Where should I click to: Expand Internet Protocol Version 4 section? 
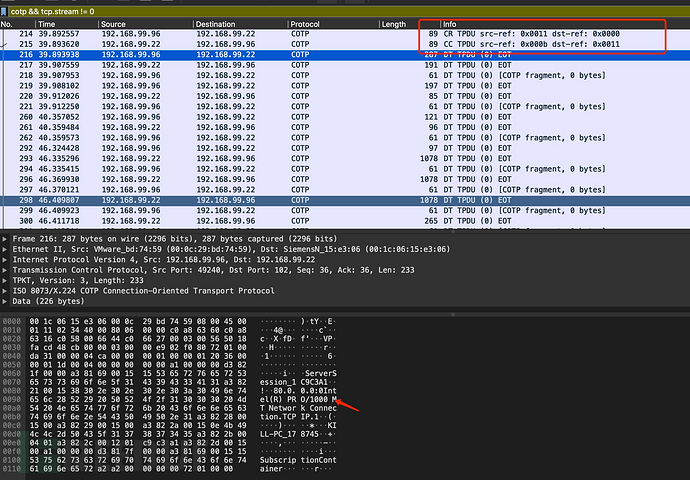pyautogui.click(x=6, y=262)
